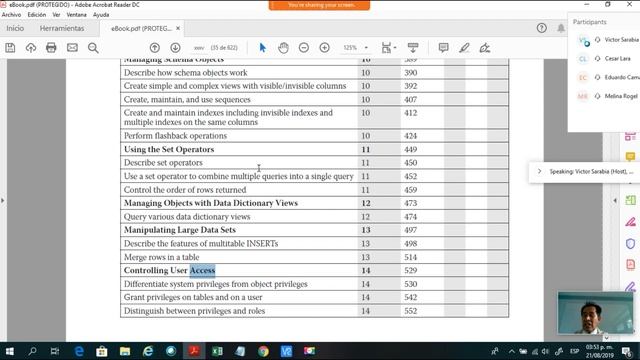Open the red PDF tool in sidebar

click(x=630, y=264)
